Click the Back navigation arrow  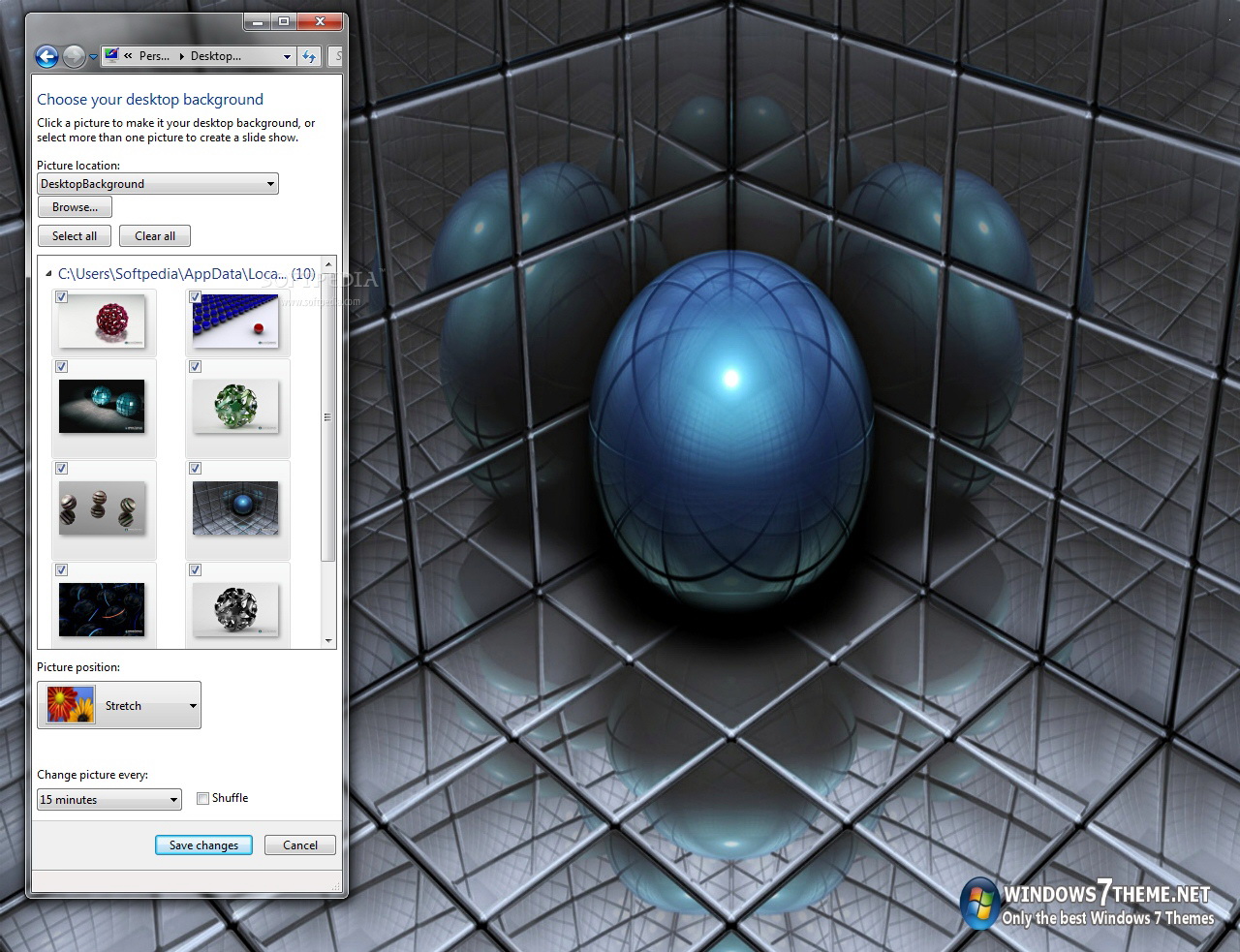click(x=46, y=57)
